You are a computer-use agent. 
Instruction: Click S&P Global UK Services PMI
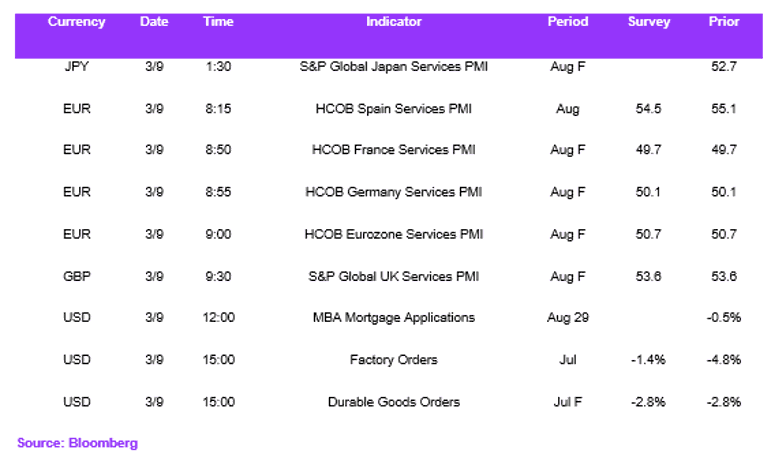pyautogui.click(x=393, y=276)
